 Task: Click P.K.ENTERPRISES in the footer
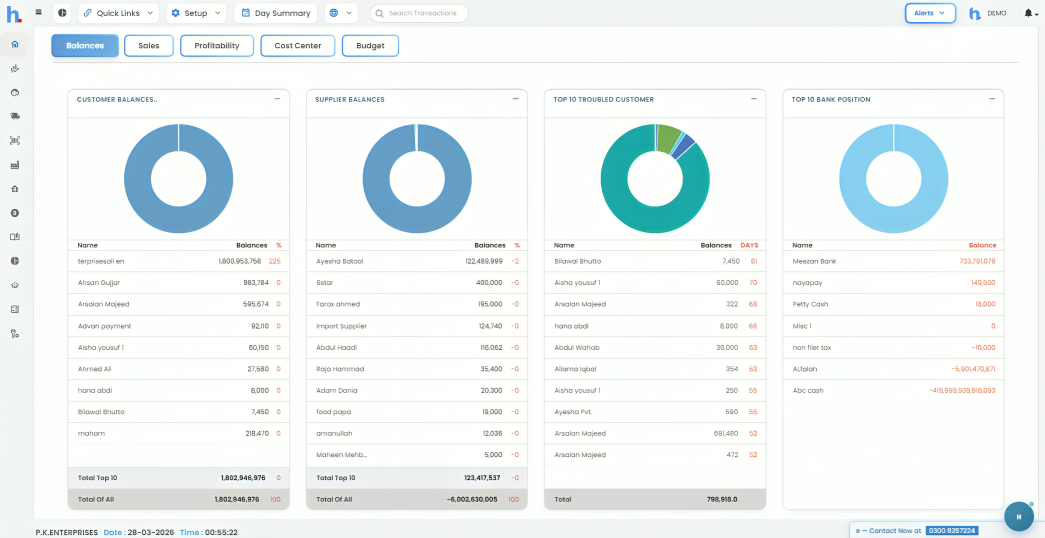67,532
